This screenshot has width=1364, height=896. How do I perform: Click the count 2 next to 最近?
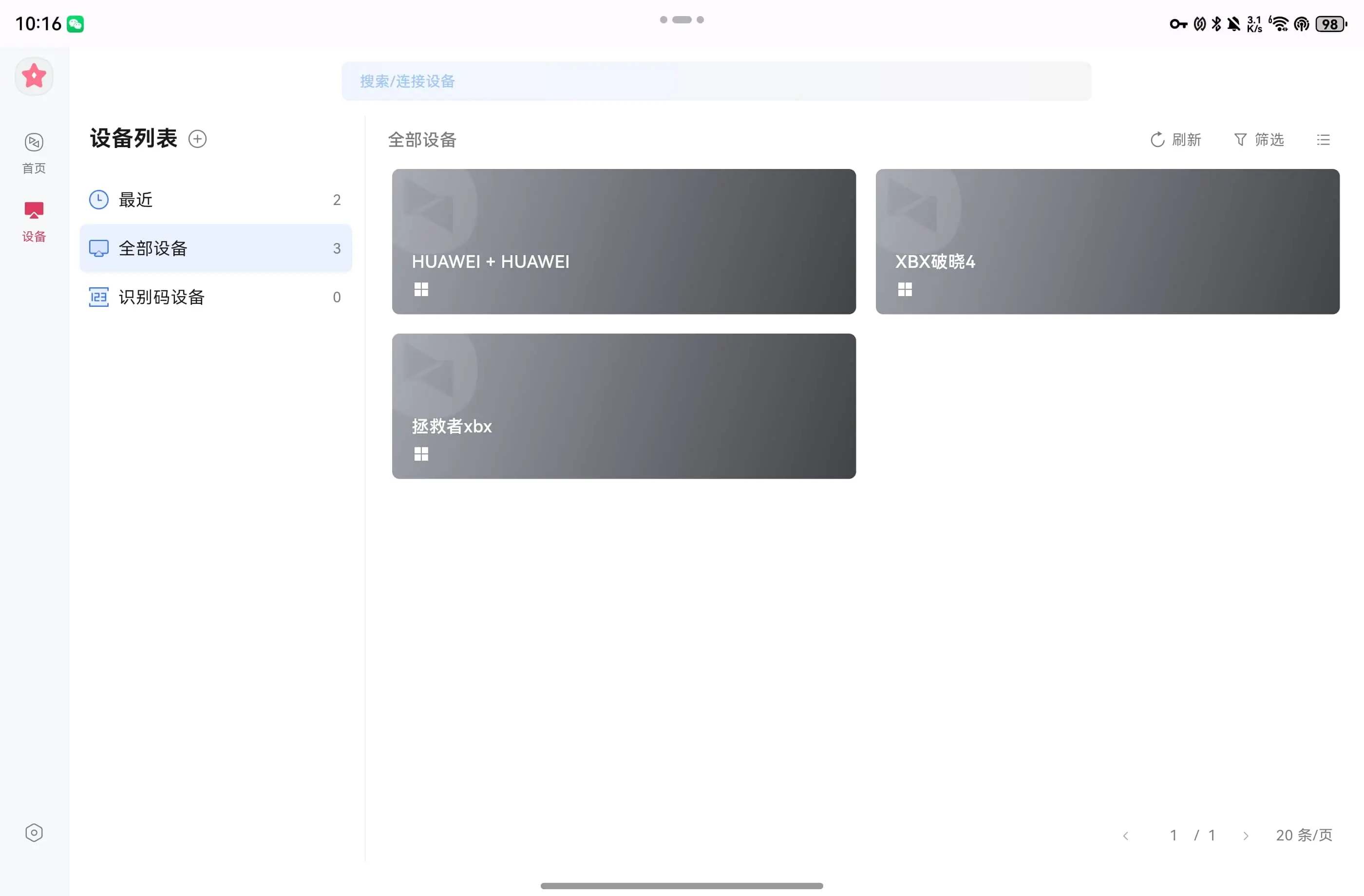click(337, 200)
